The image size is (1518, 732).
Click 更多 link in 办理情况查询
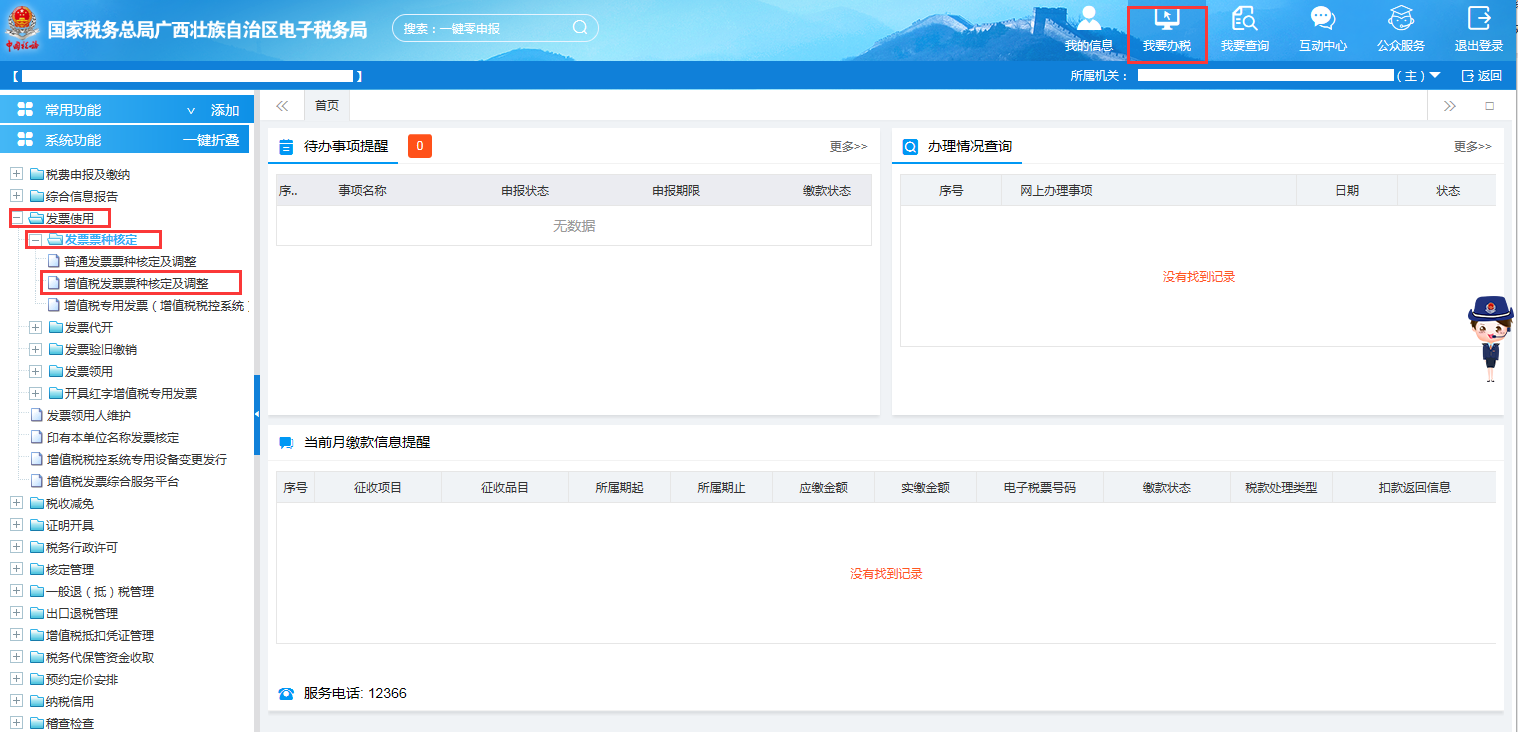[1472, 147]
